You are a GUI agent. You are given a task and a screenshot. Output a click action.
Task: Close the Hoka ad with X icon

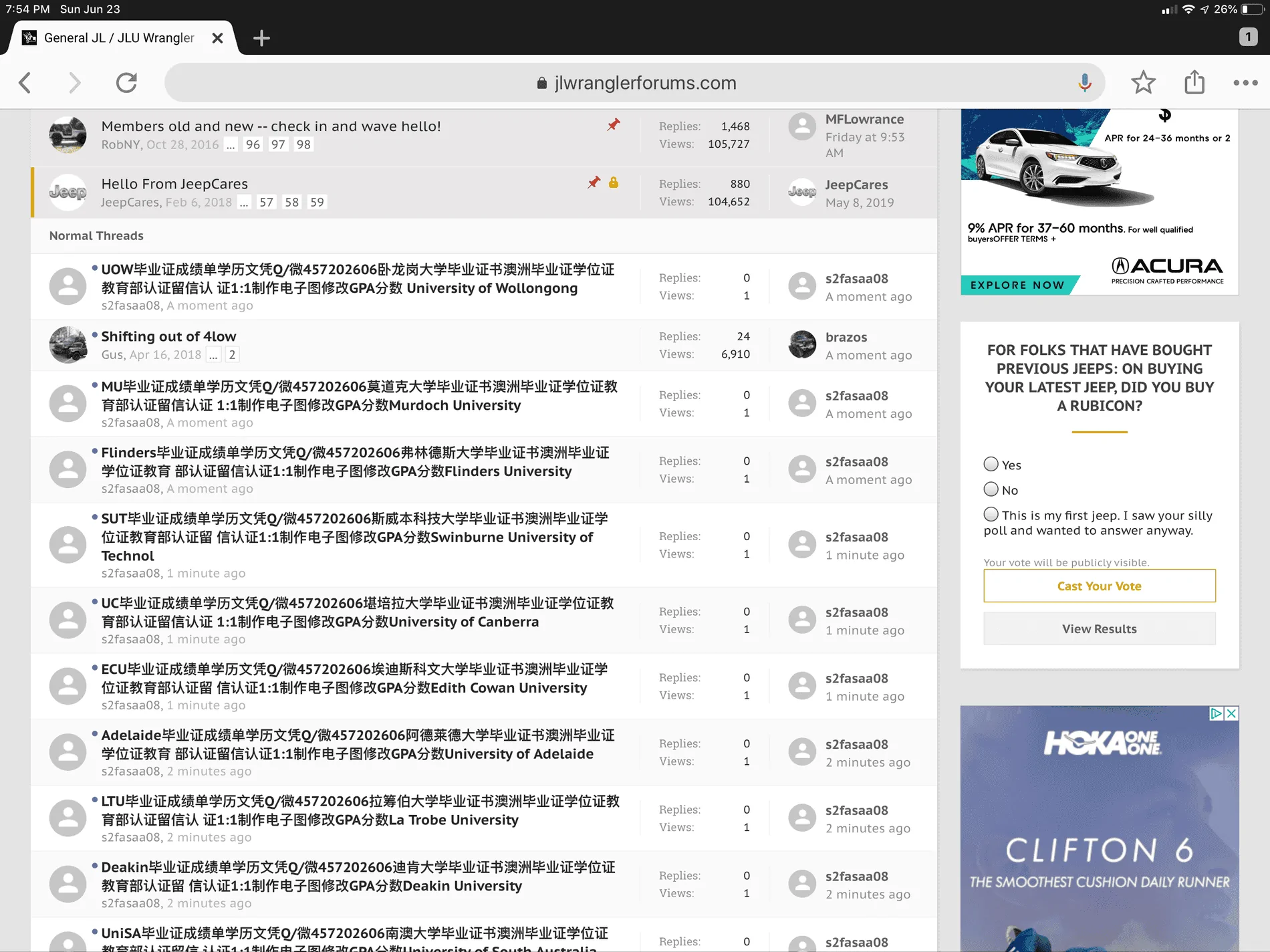click(1232, 713)
